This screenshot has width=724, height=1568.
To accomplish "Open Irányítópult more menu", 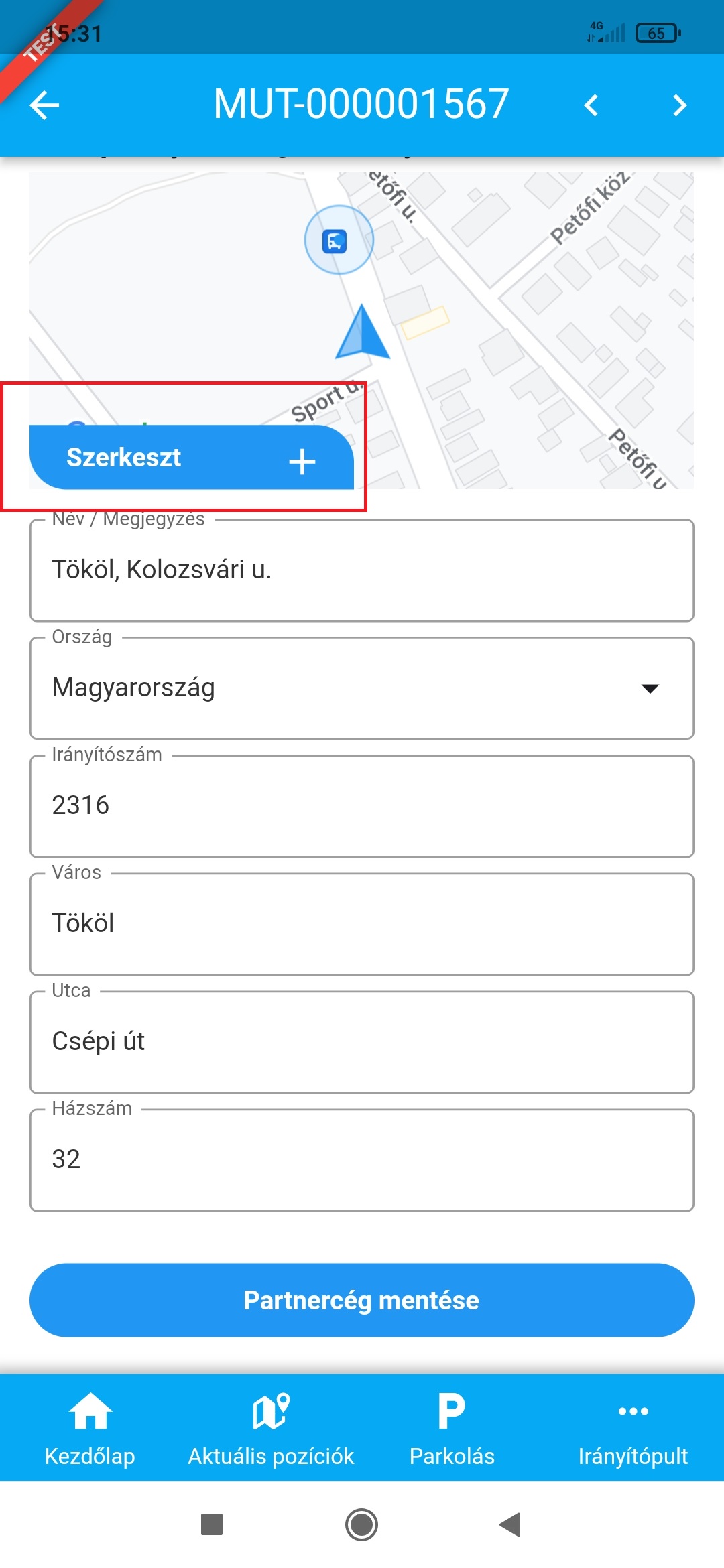I will [x=633, y=1427].
